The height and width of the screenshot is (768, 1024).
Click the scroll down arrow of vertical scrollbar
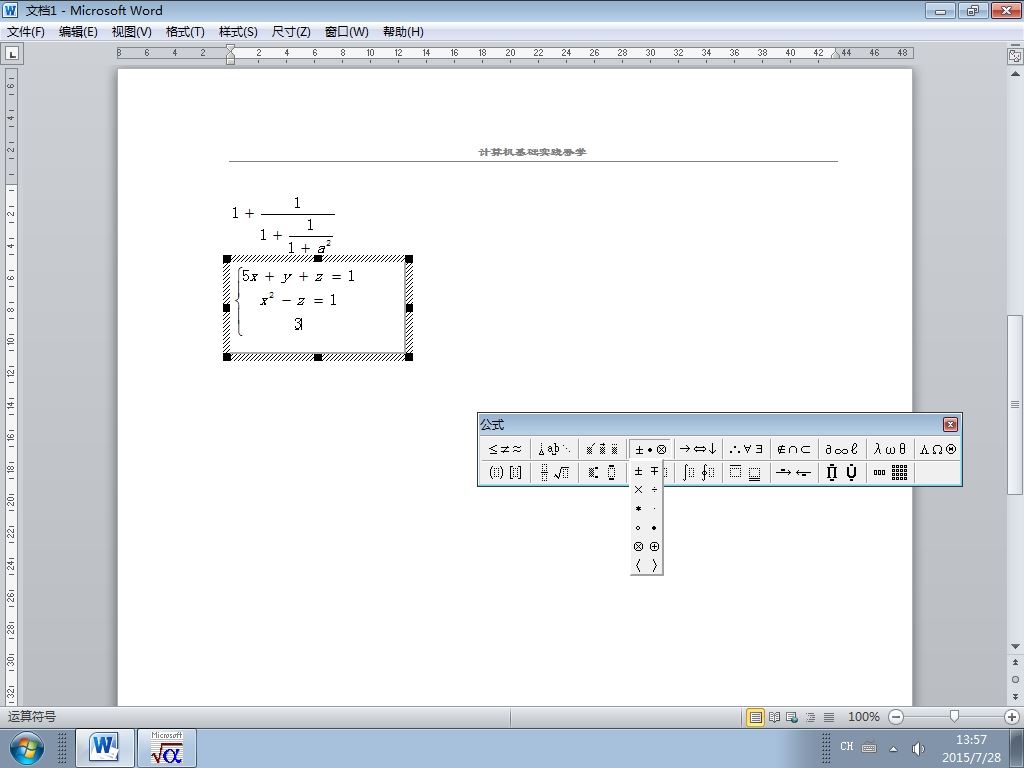point(1015,647)
